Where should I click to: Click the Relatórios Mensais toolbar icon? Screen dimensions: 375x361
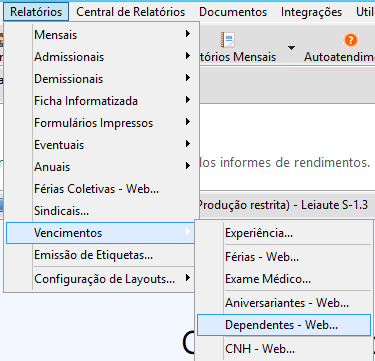click(228, 40)
